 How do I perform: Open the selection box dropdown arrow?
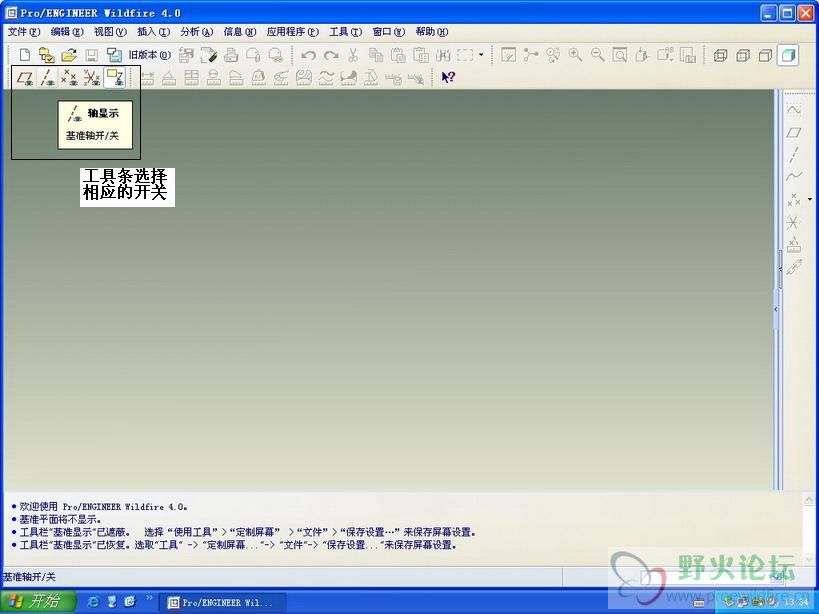481,54
